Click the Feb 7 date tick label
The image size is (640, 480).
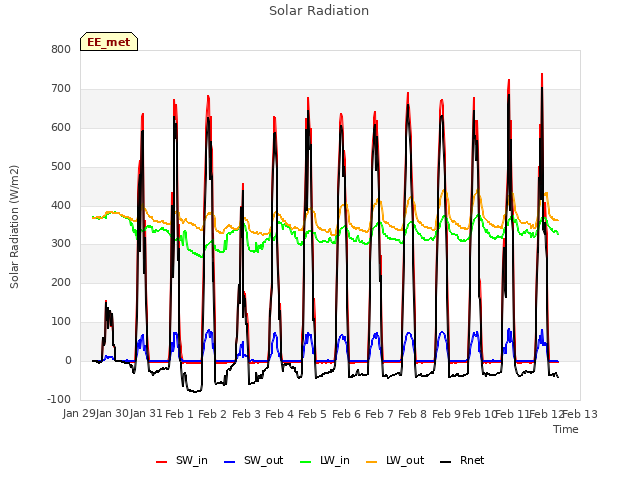coord(379,414)
